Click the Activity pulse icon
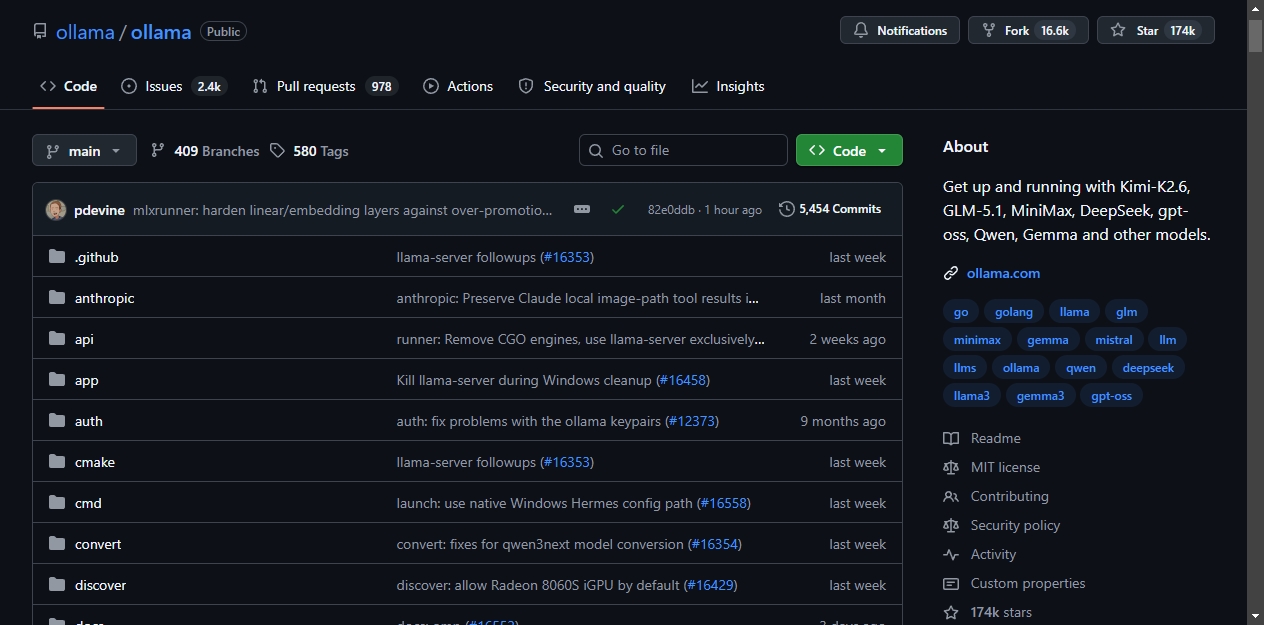 click(x=951, y=554)
